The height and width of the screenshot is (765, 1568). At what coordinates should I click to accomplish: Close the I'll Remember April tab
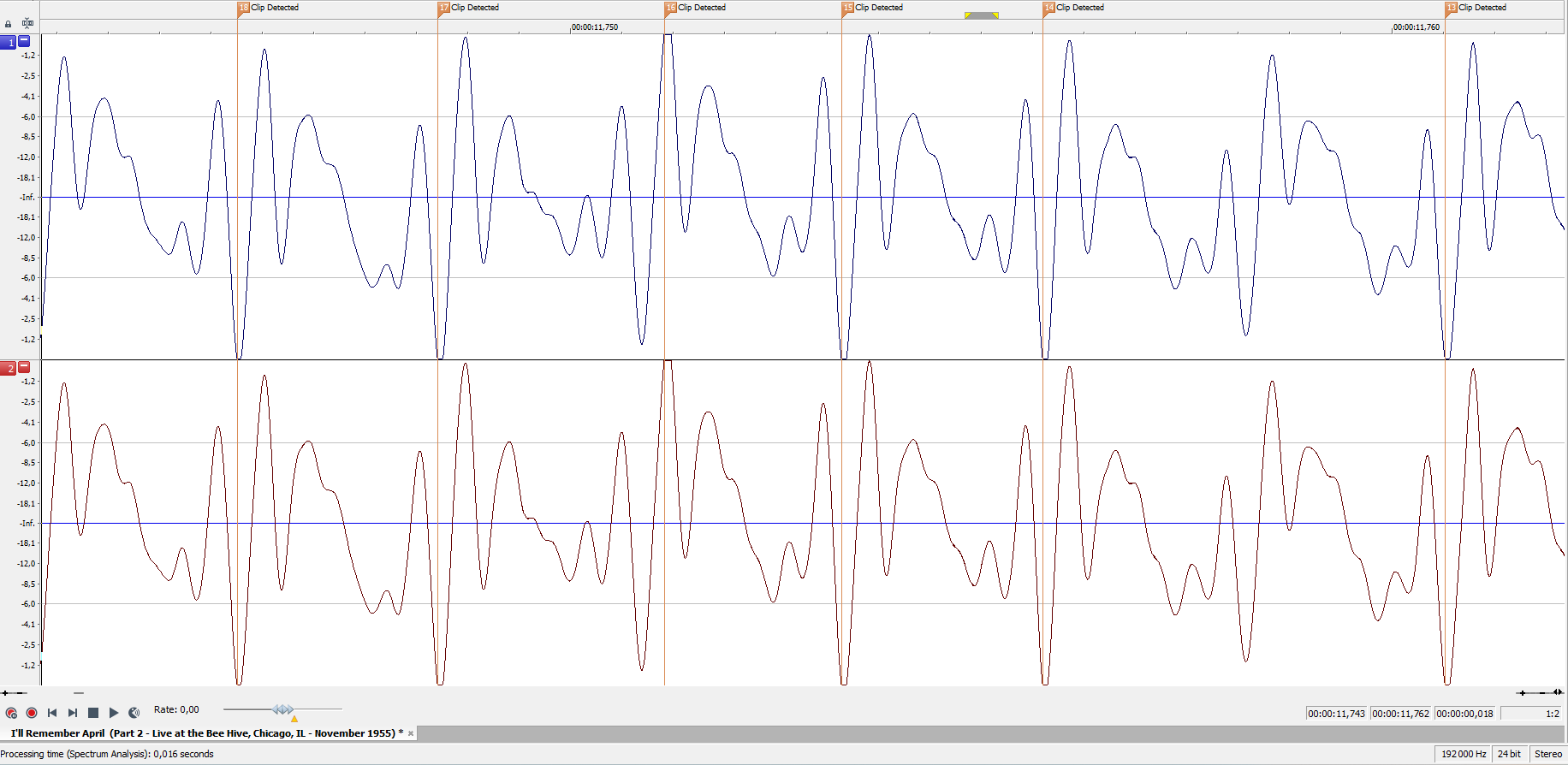(411, 733)
